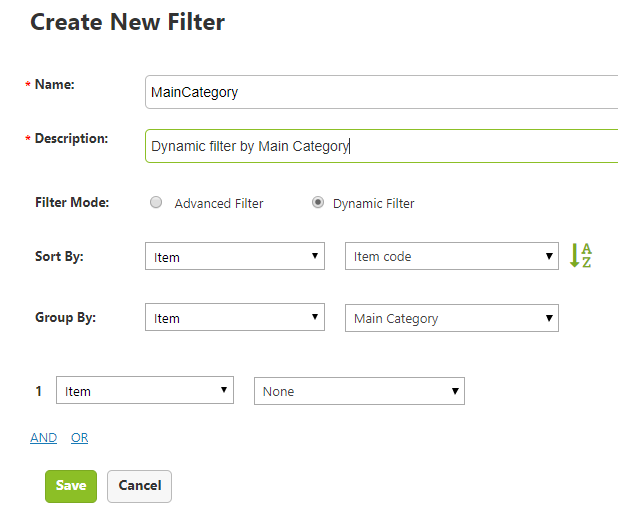Open the None condition dropdown

(359, 391)
